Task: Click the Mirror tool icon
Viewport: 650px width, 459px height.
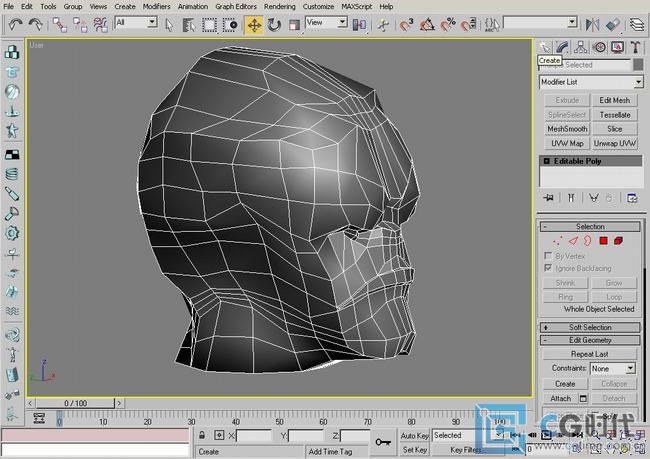Action: click(593, 25)
